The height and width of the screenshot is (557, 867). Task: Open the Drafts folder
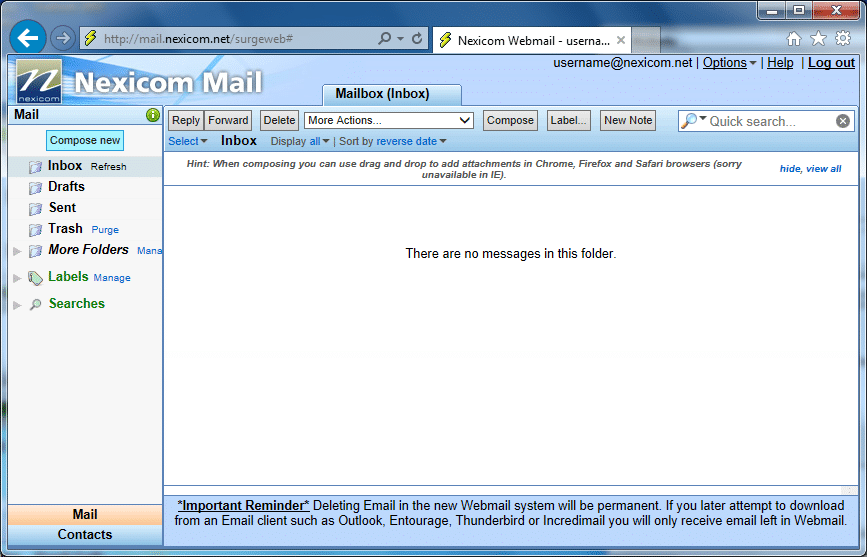(x=66, y=186)
